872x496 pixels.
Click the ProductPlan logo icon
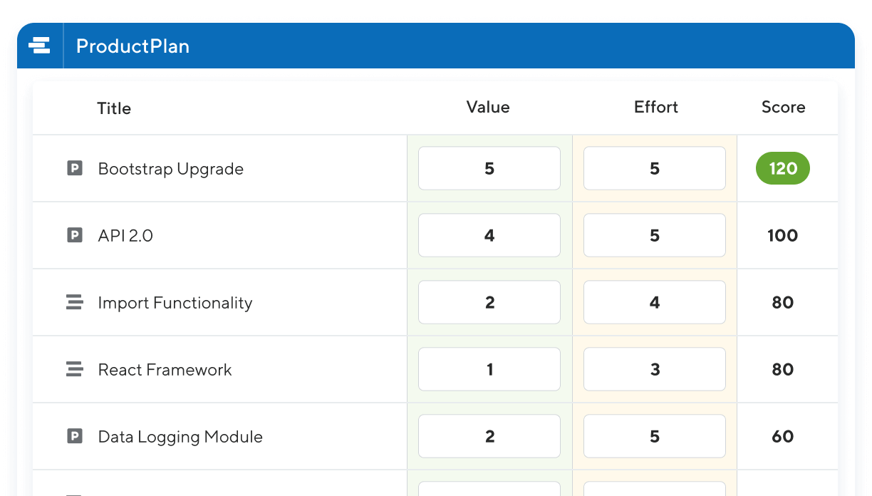click(x=39, y=46)
